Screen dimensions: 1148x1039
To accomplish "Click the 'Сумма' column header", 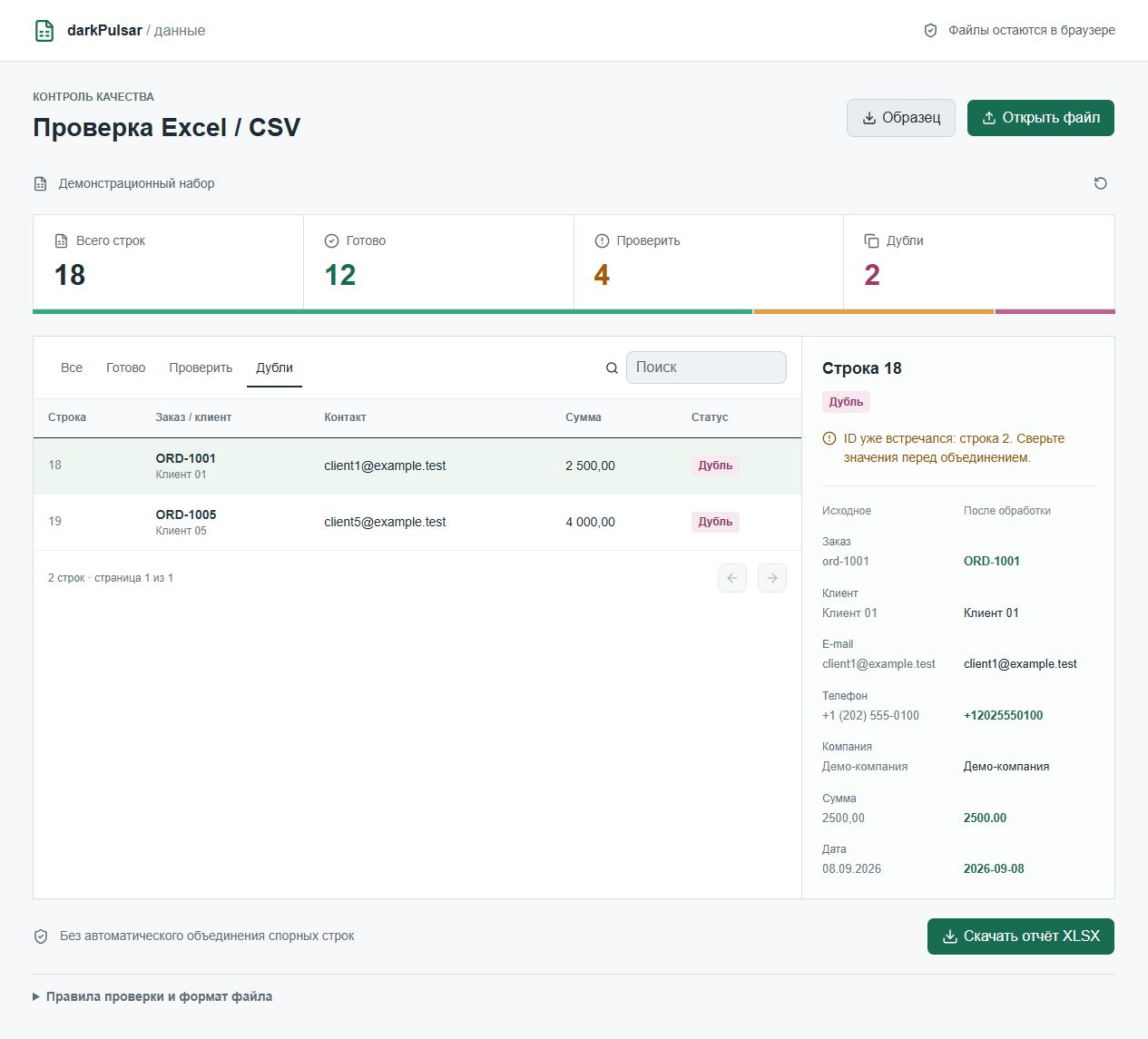I will (x=584, y=417).
